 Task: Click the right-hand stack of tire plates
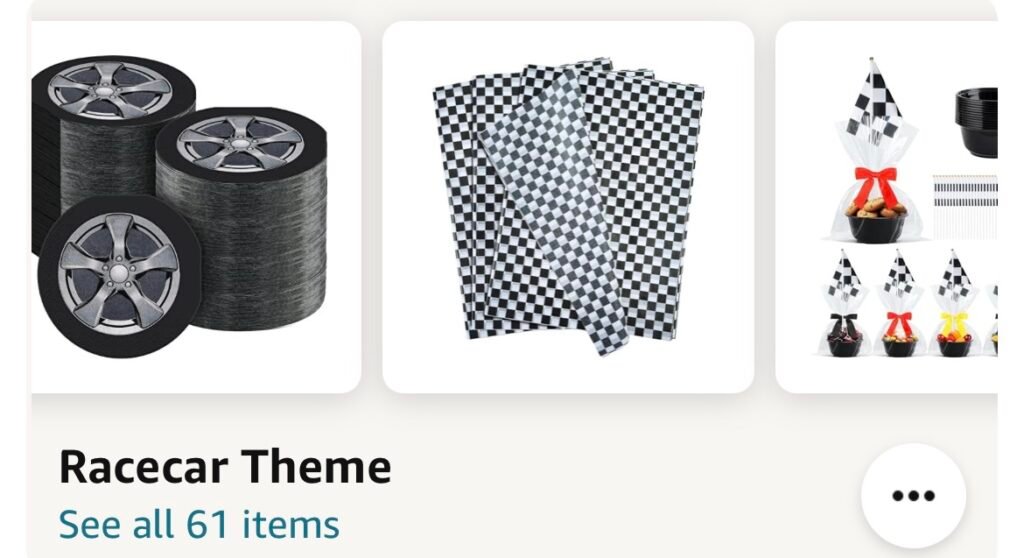243,219
